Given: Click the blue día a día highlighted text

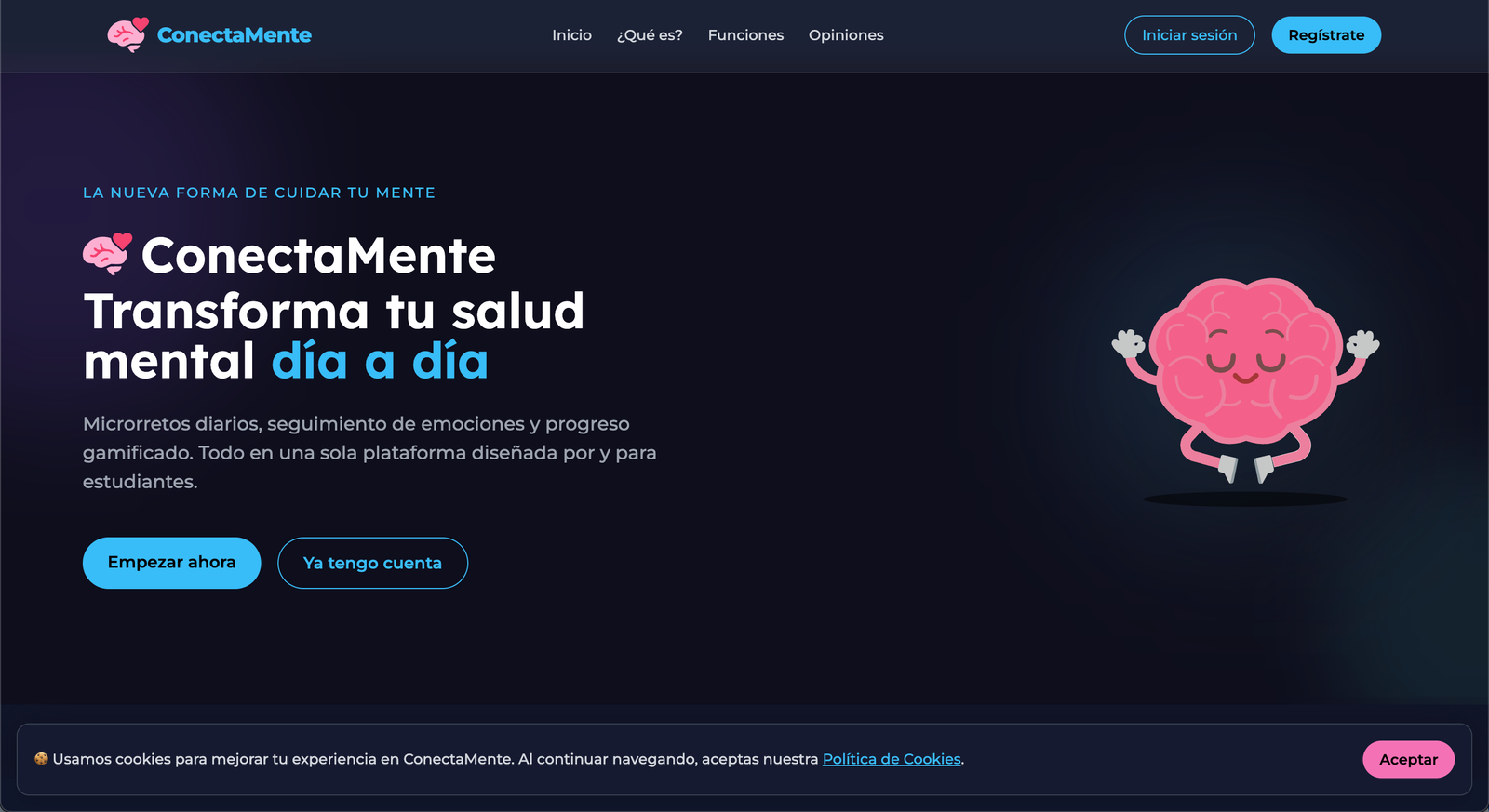Looking at the screenshot, I should (x=380, y=362).
